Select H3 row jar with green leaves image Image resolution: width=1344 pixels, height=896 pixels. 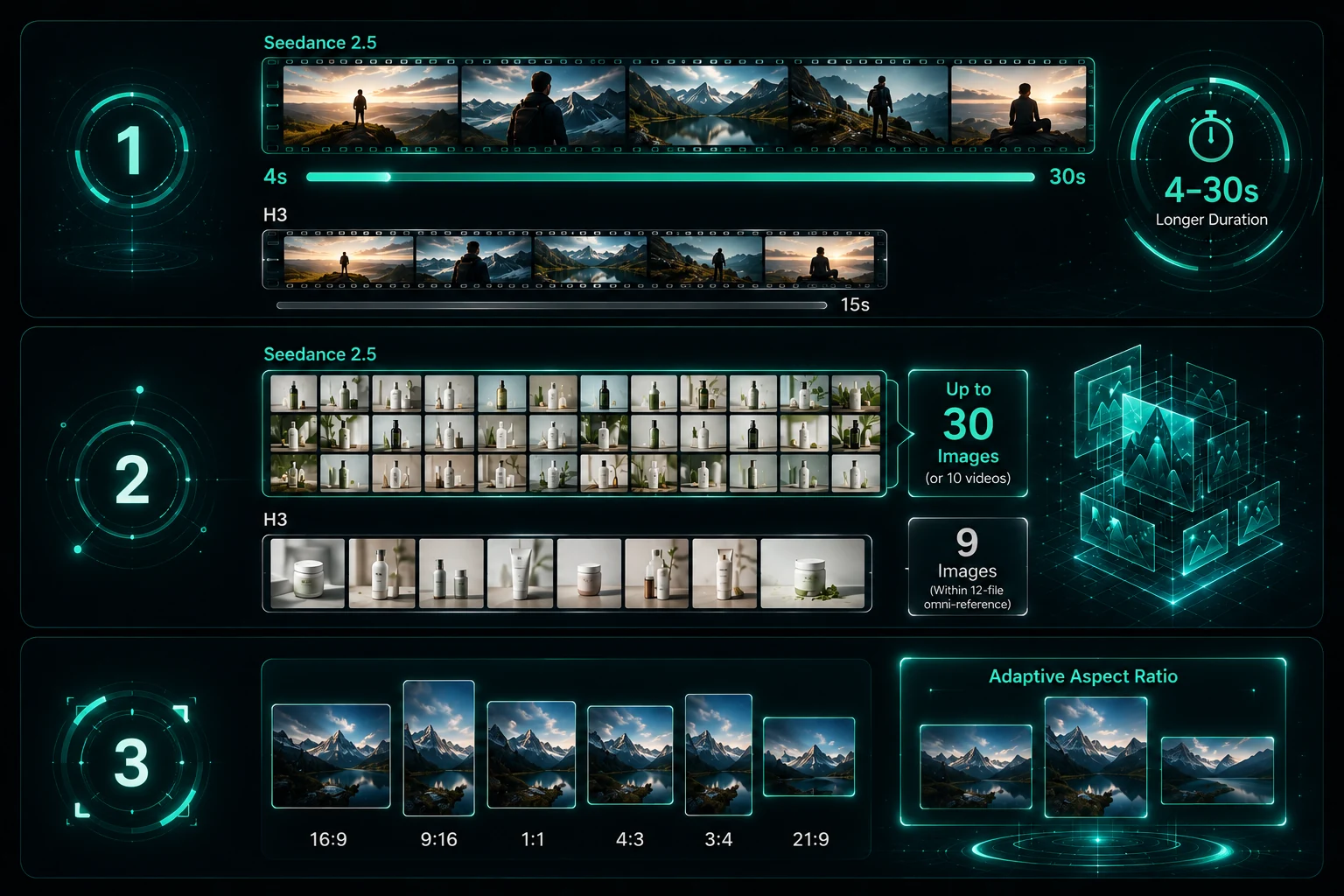[813, 573]
